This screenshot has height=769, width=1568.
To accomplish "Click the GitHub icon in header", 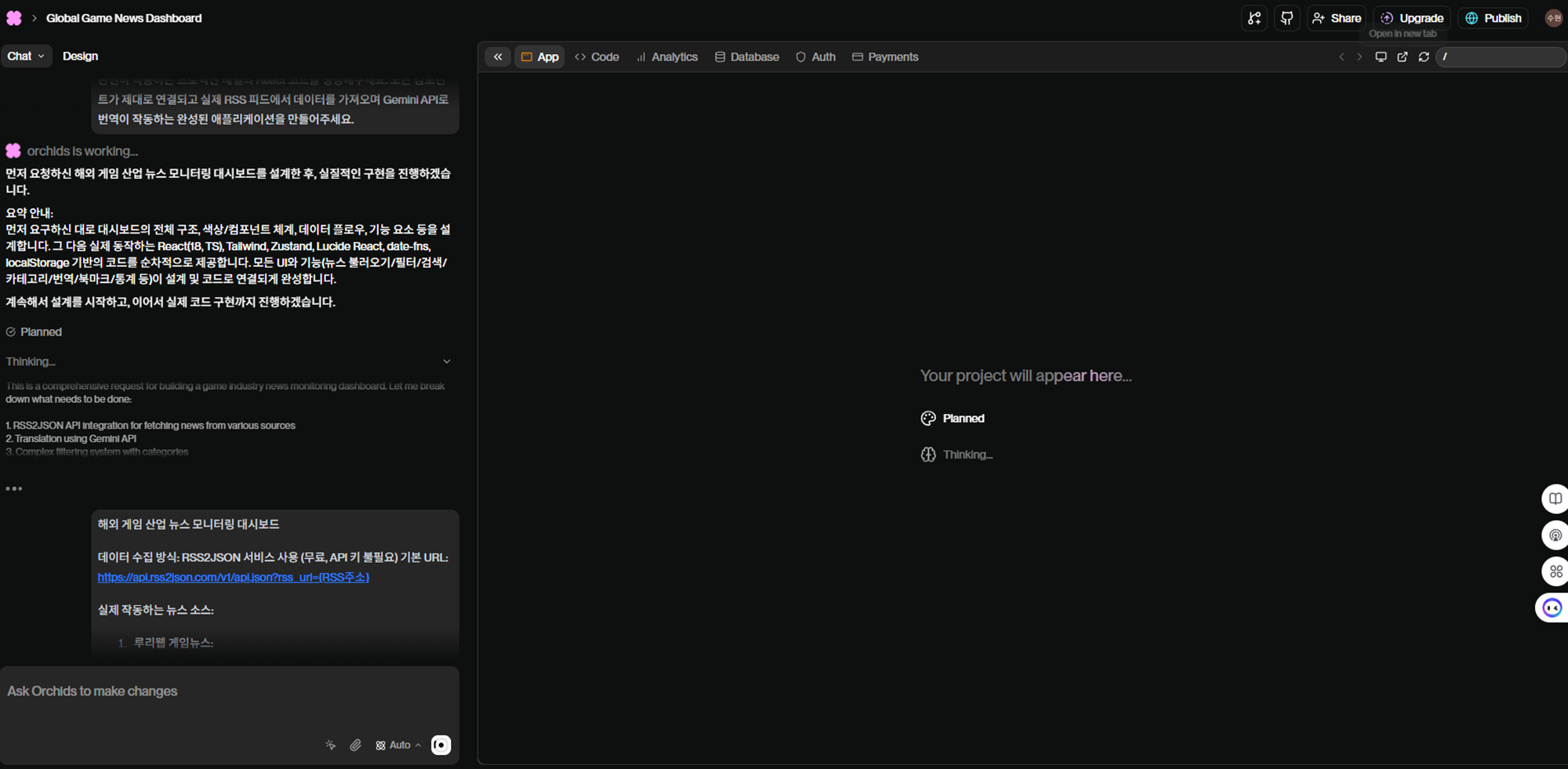I will pyautogui.click(x=1287, y=18).
